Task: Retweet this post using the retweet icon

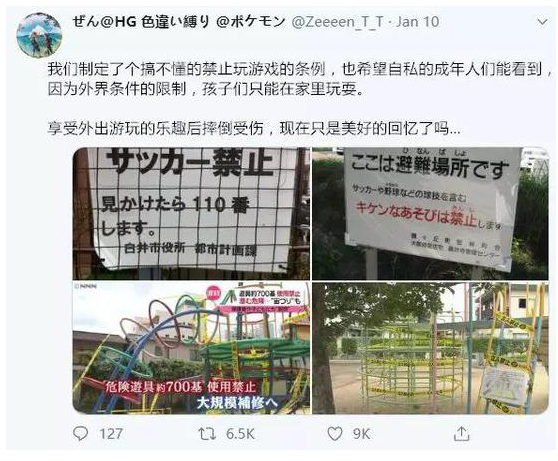Action: pyautogui.click(x=207, y=434)
